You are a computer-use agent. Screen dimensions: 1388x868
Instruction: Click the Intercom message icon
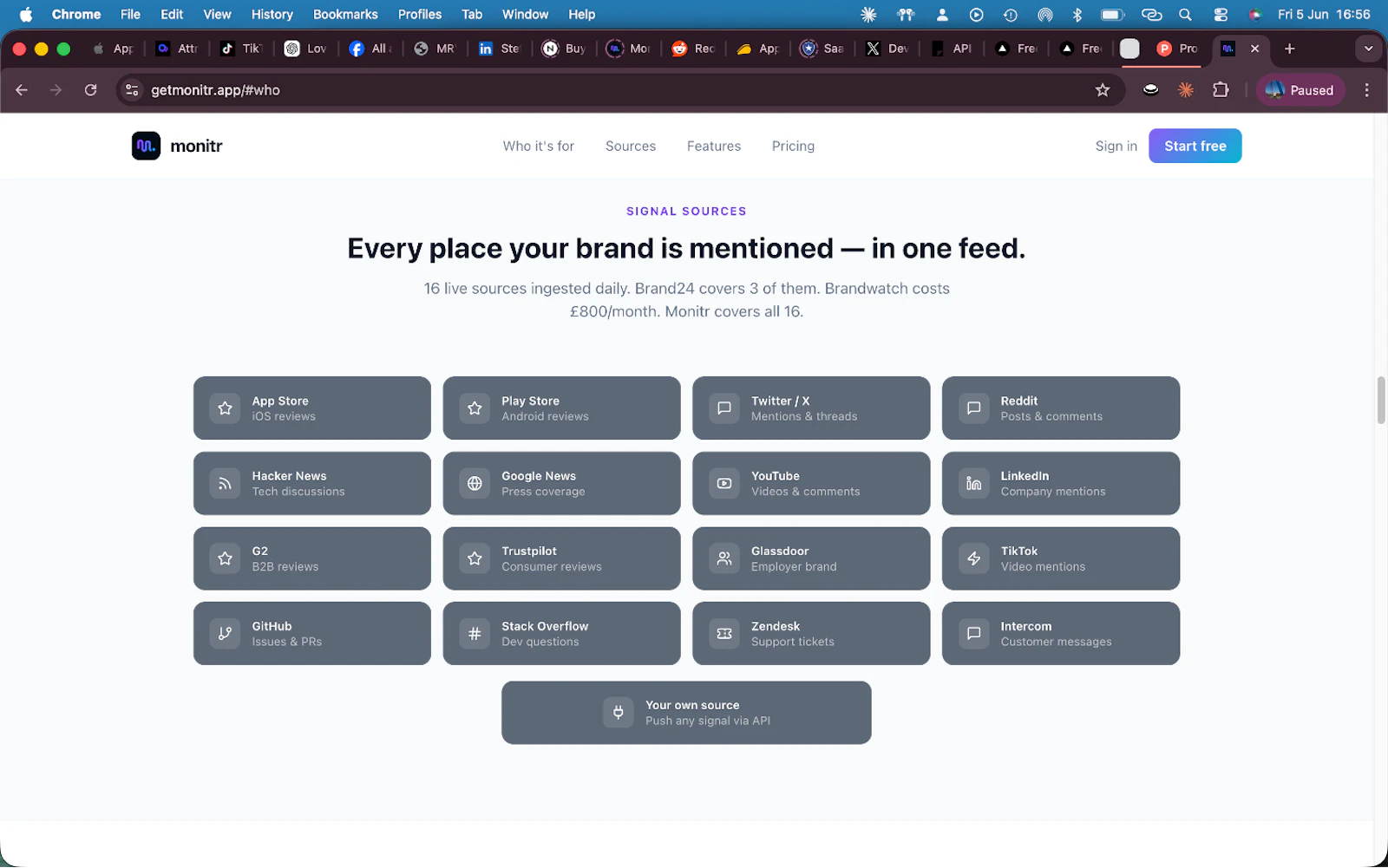tap(973, 634)
